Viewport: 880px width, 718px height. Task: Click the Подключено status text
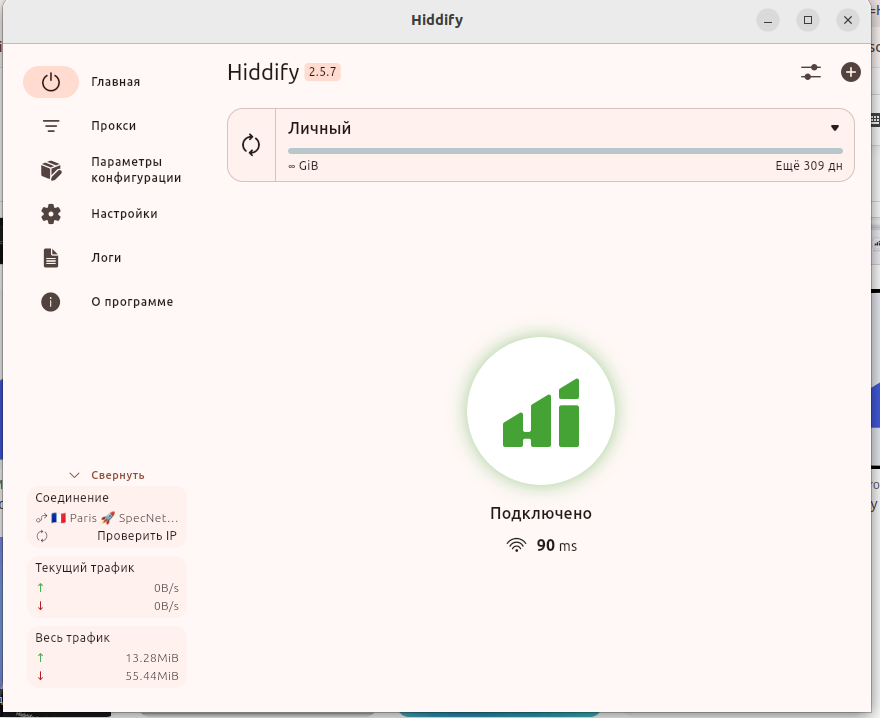[541, 514]
